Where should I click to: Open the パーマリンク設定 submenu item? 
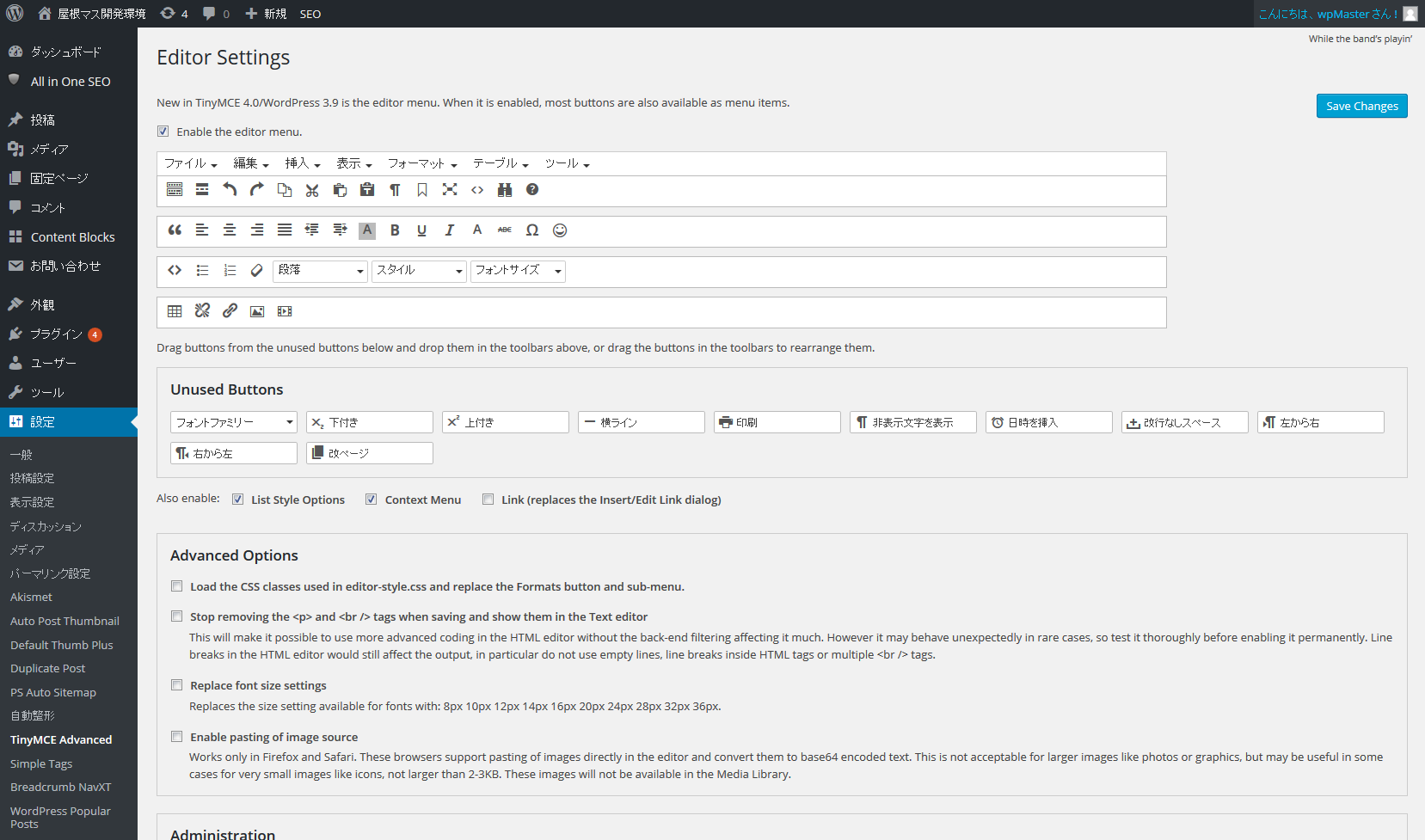point(50,573)
